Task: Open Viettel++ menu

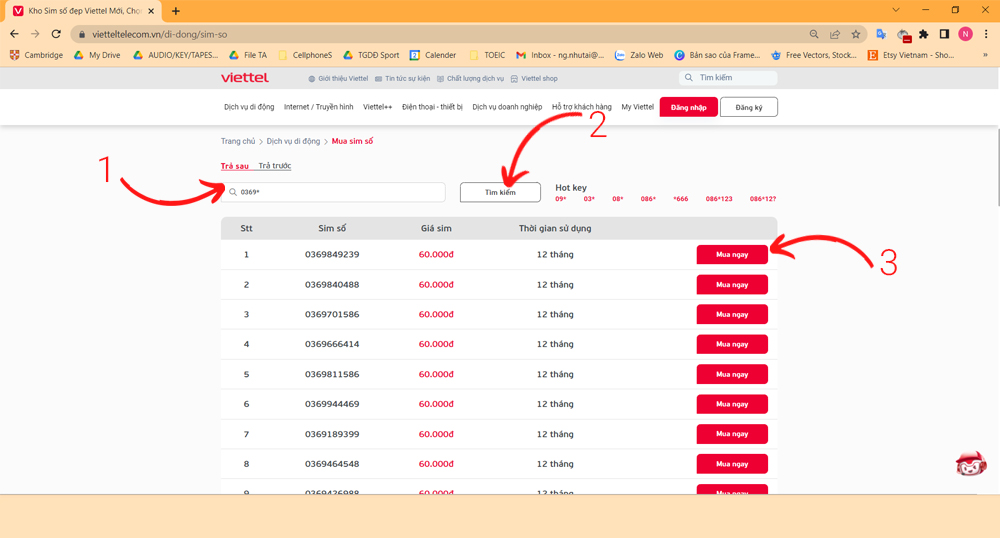Action: point(378,107)
